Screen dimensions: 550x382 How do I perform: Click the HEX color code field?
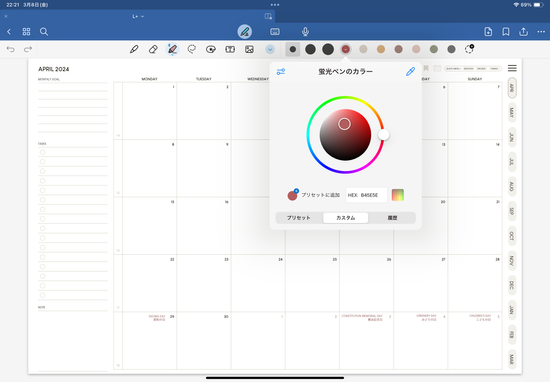click(367, 195)
